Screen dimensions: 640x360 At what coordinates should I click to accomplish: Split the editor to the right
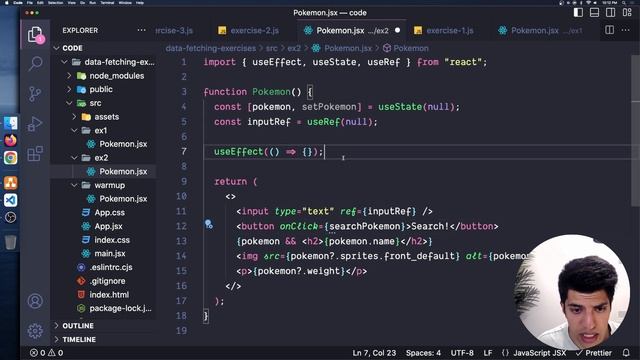(609, 30)
